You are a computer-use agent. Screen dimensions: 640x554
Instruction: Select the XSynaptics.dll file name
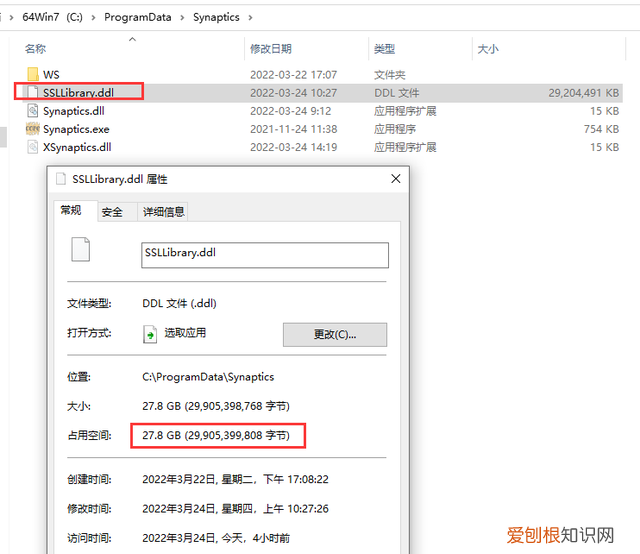click(77, 147)
